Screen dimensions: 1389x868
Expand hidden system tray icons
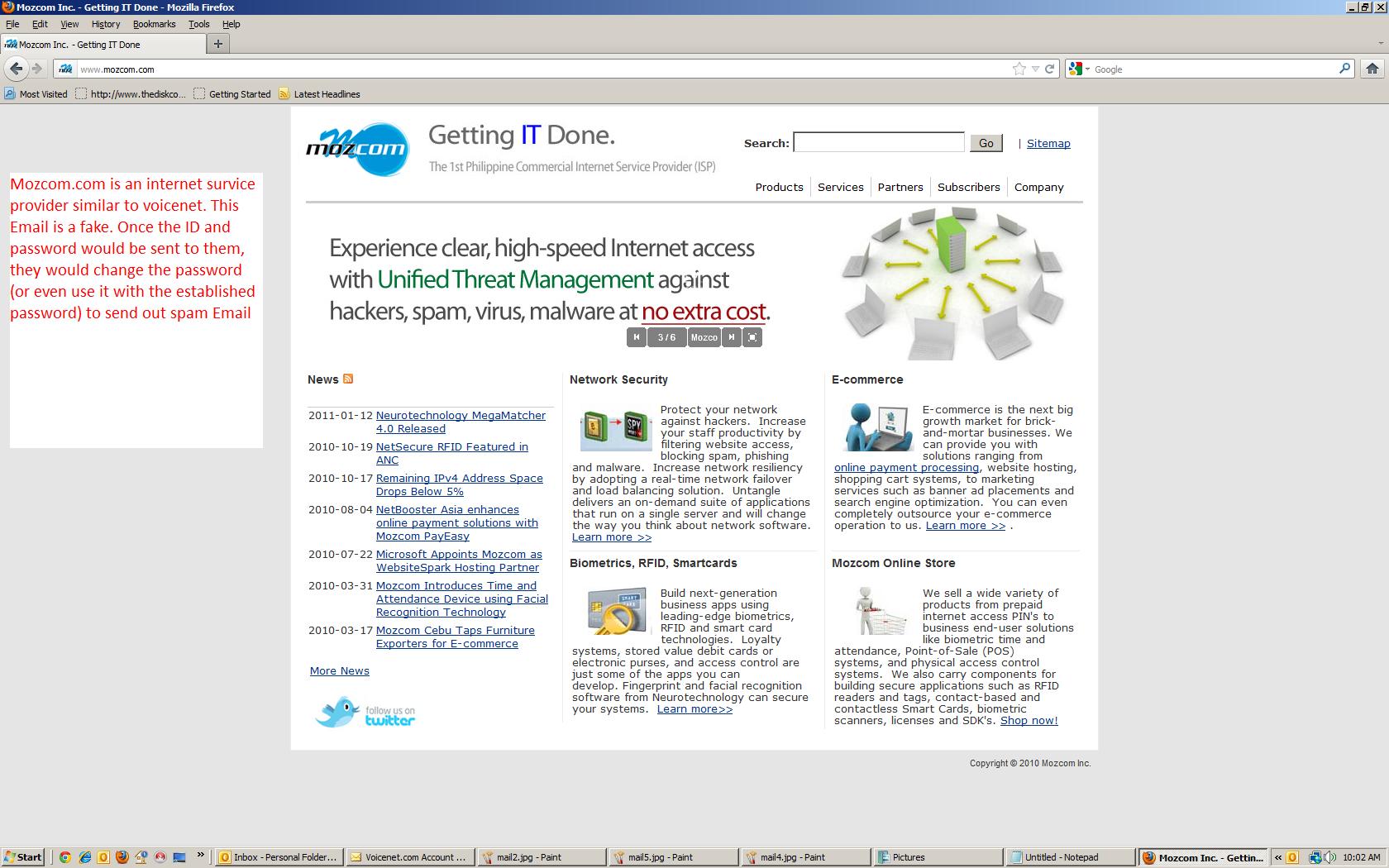pos(1278,857)
